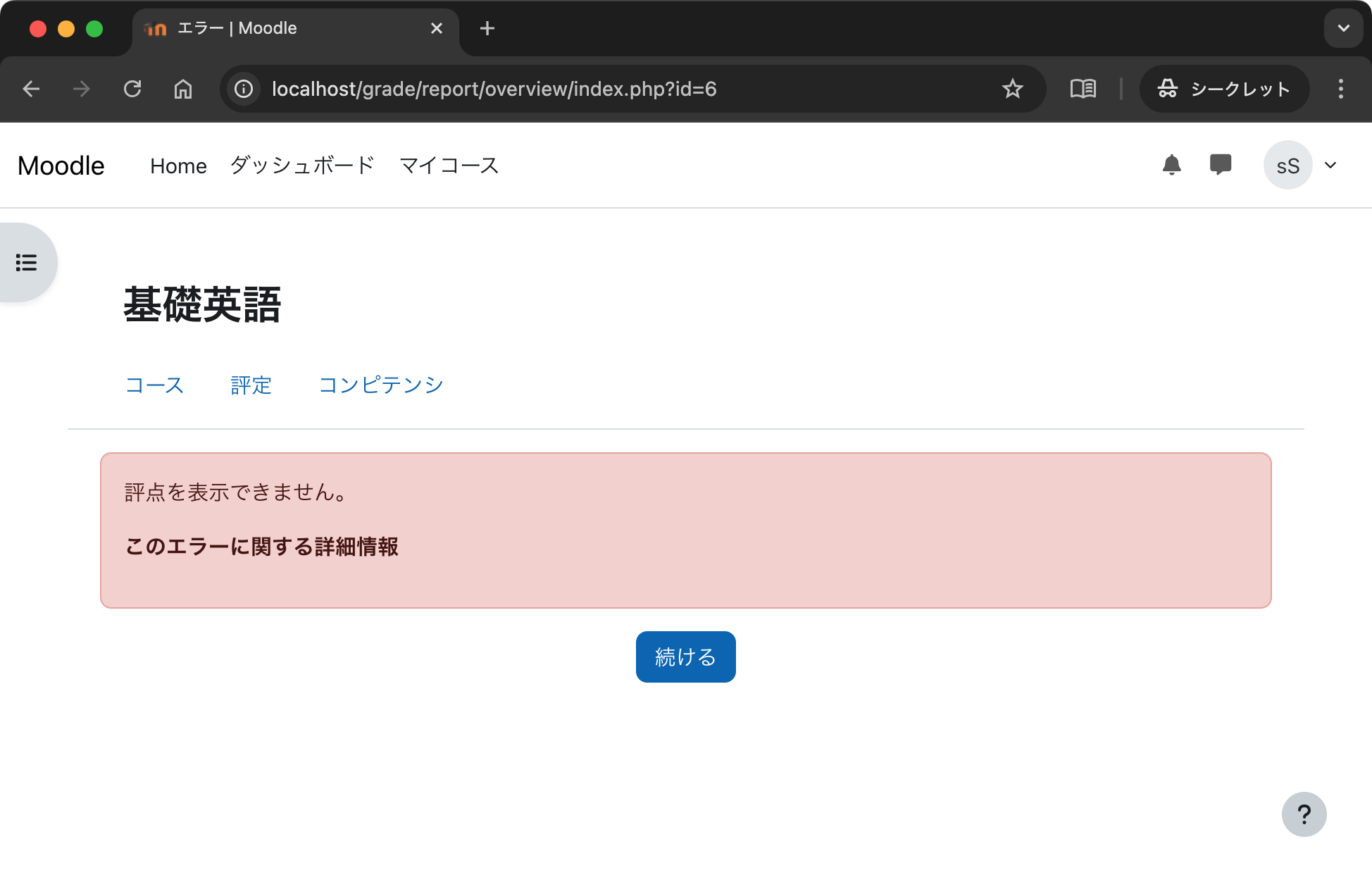Open the course index drawer icon
Image resolution: width=1372 pixels, height=882 pixels.
[27, 263]
